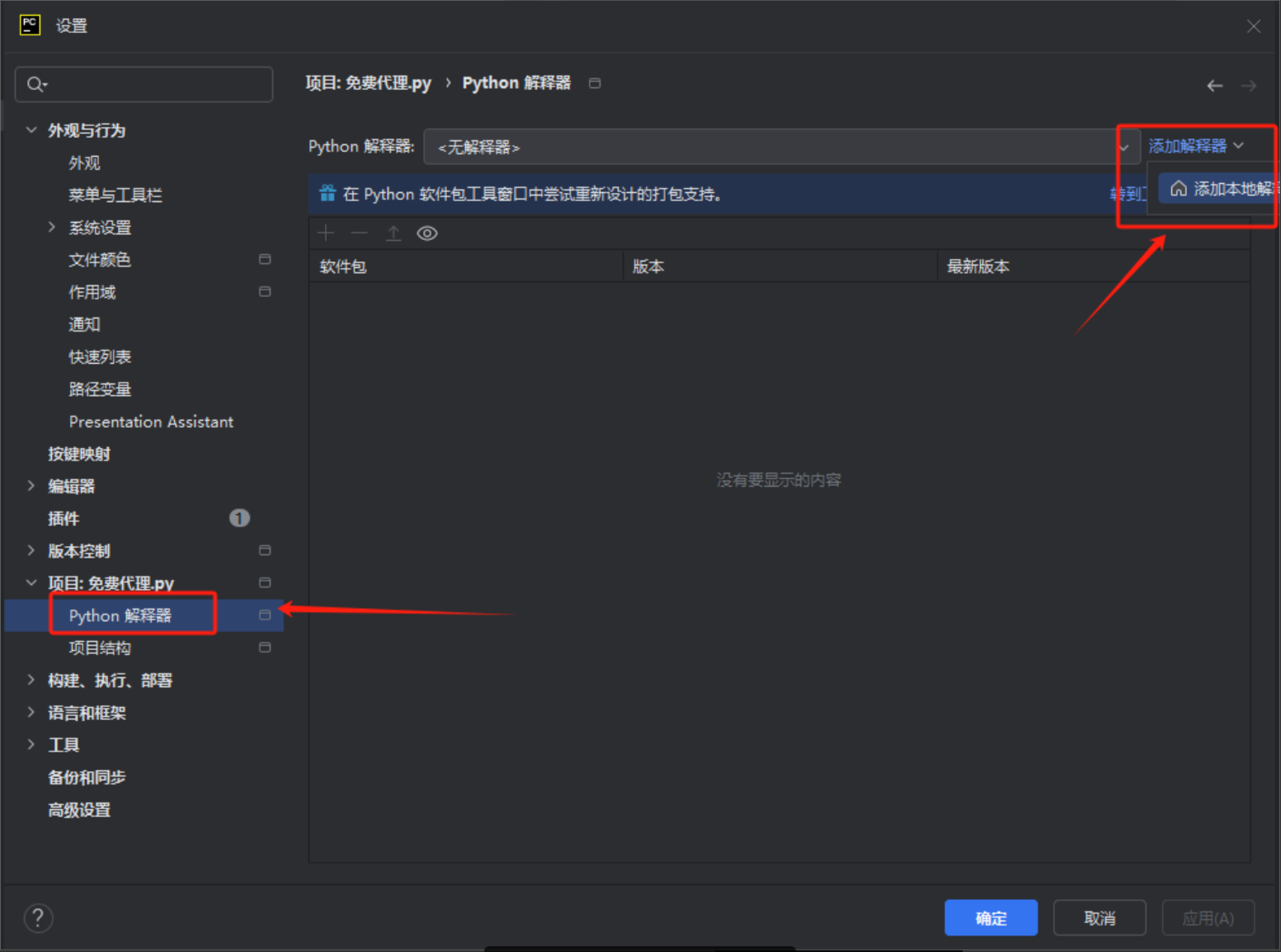This screenshot has width=1281, height=952.
Task: Click the project-level icon beside breadcrumb title
Action: [x=595, y=82]
